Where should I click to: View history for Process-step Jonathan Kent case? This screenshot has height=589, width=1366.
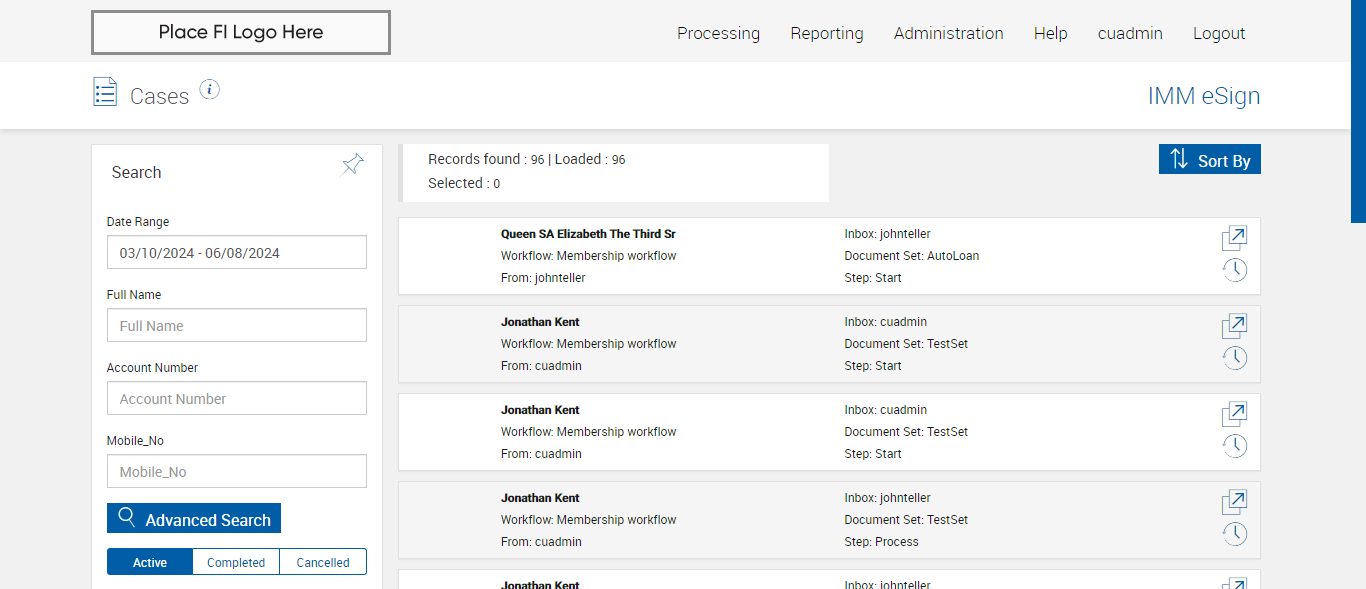(1235, 533)
